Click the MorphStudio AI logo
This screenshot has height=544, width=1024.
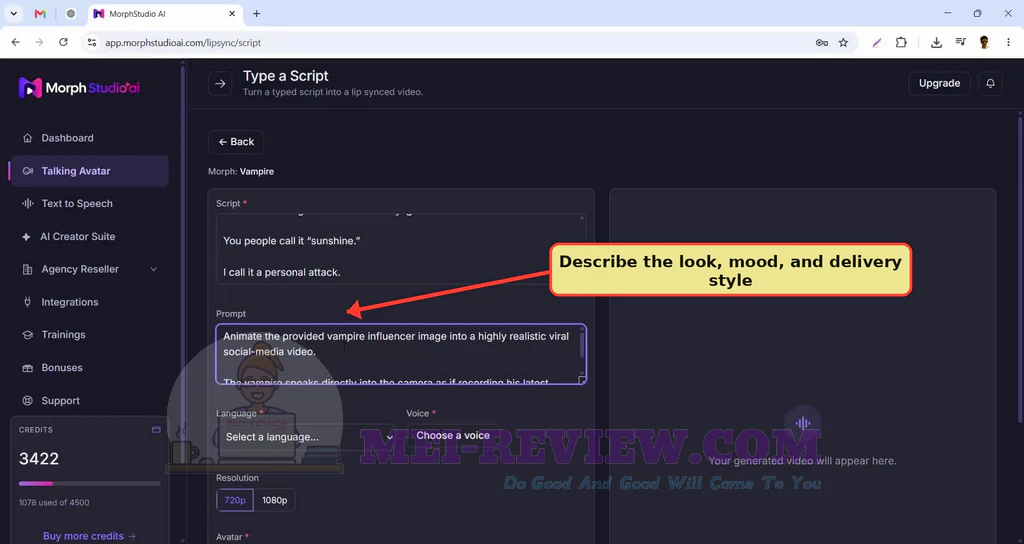[x=79, y=88]
